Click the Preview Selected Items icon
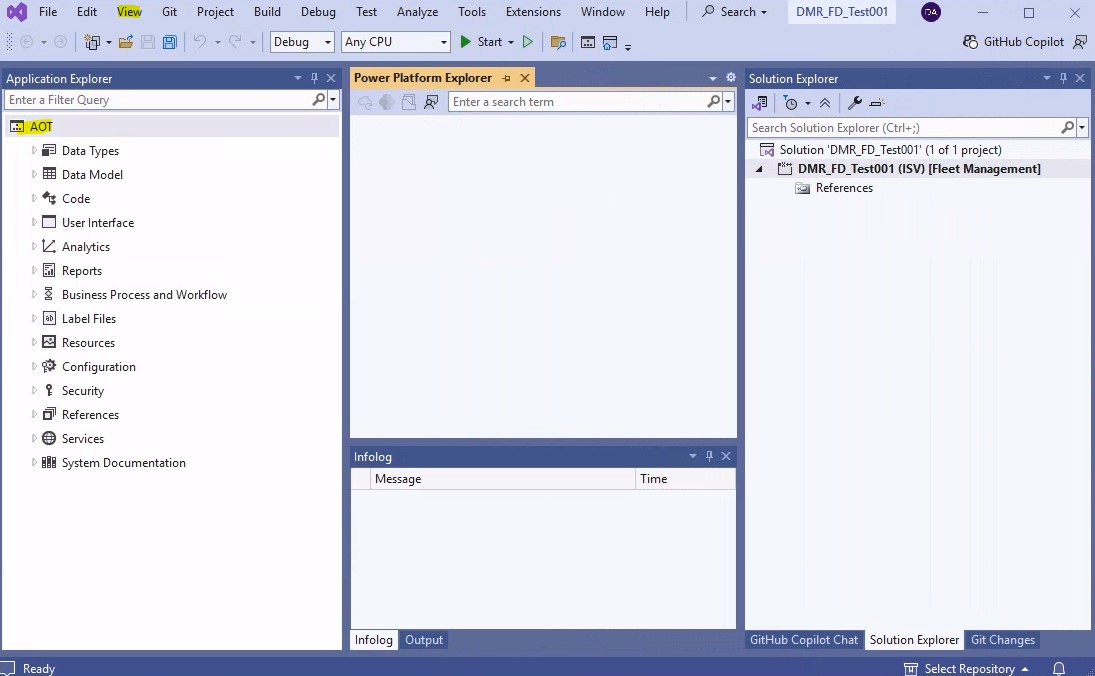The width and height of the screenshot is (1095, 676). [877, 103]
